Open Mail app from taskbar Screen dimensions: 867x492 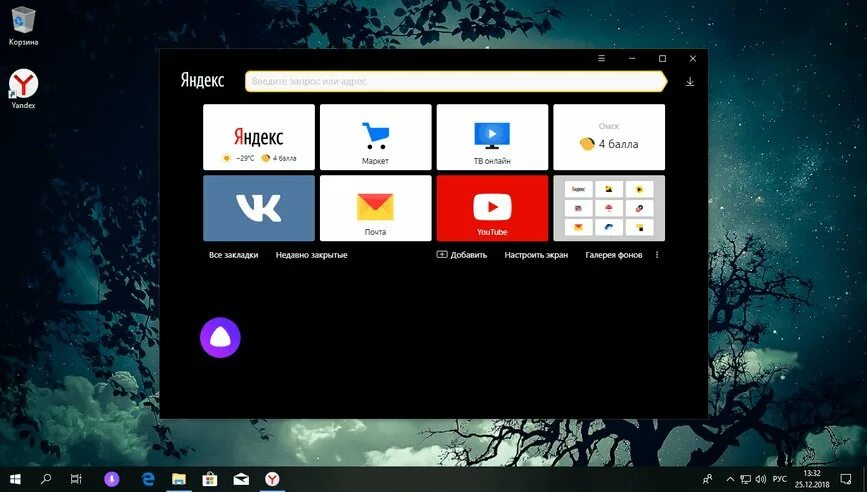(241, 479)
